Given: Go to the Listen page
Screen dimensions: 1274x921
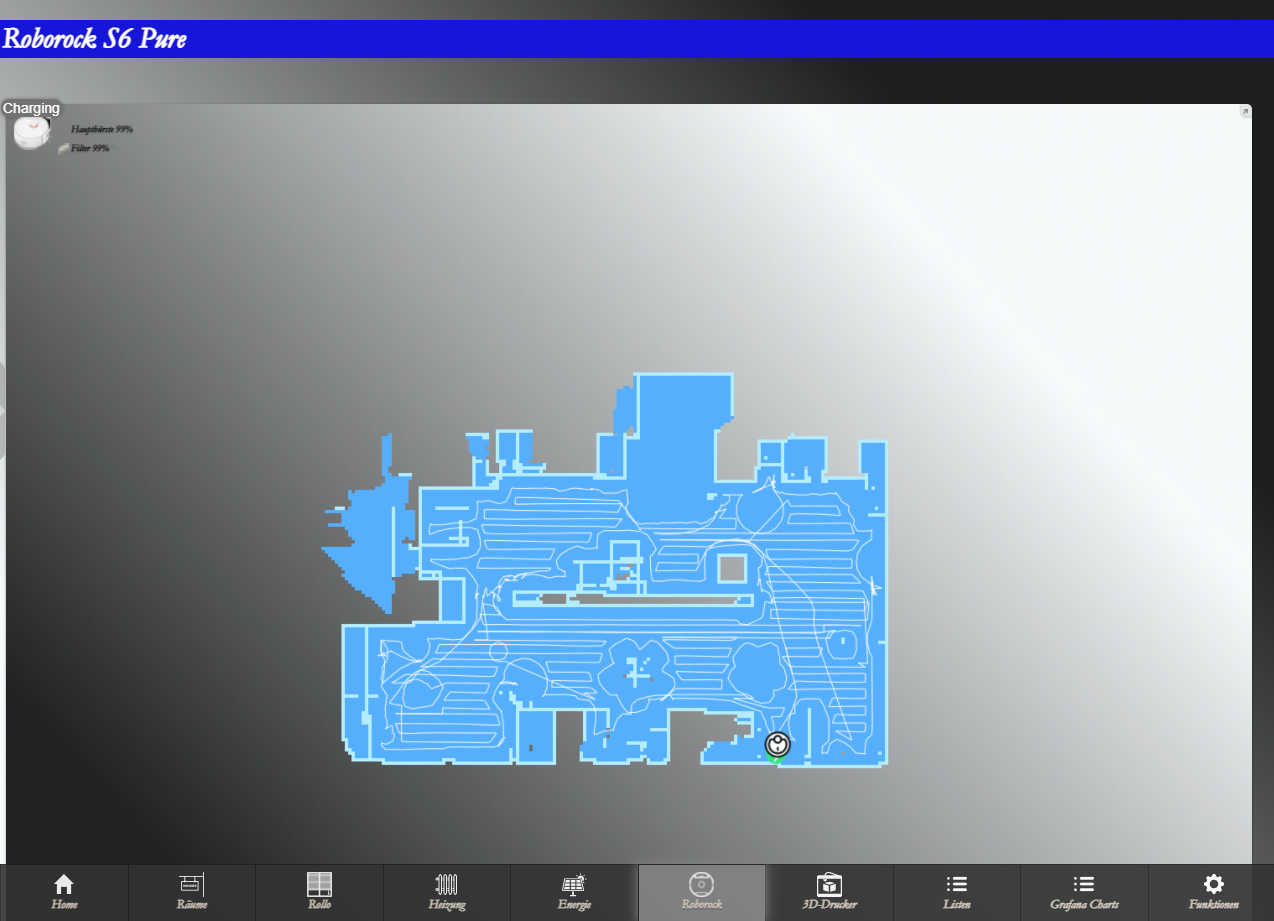Looking at the screenshot, I should tap(956, 893).
